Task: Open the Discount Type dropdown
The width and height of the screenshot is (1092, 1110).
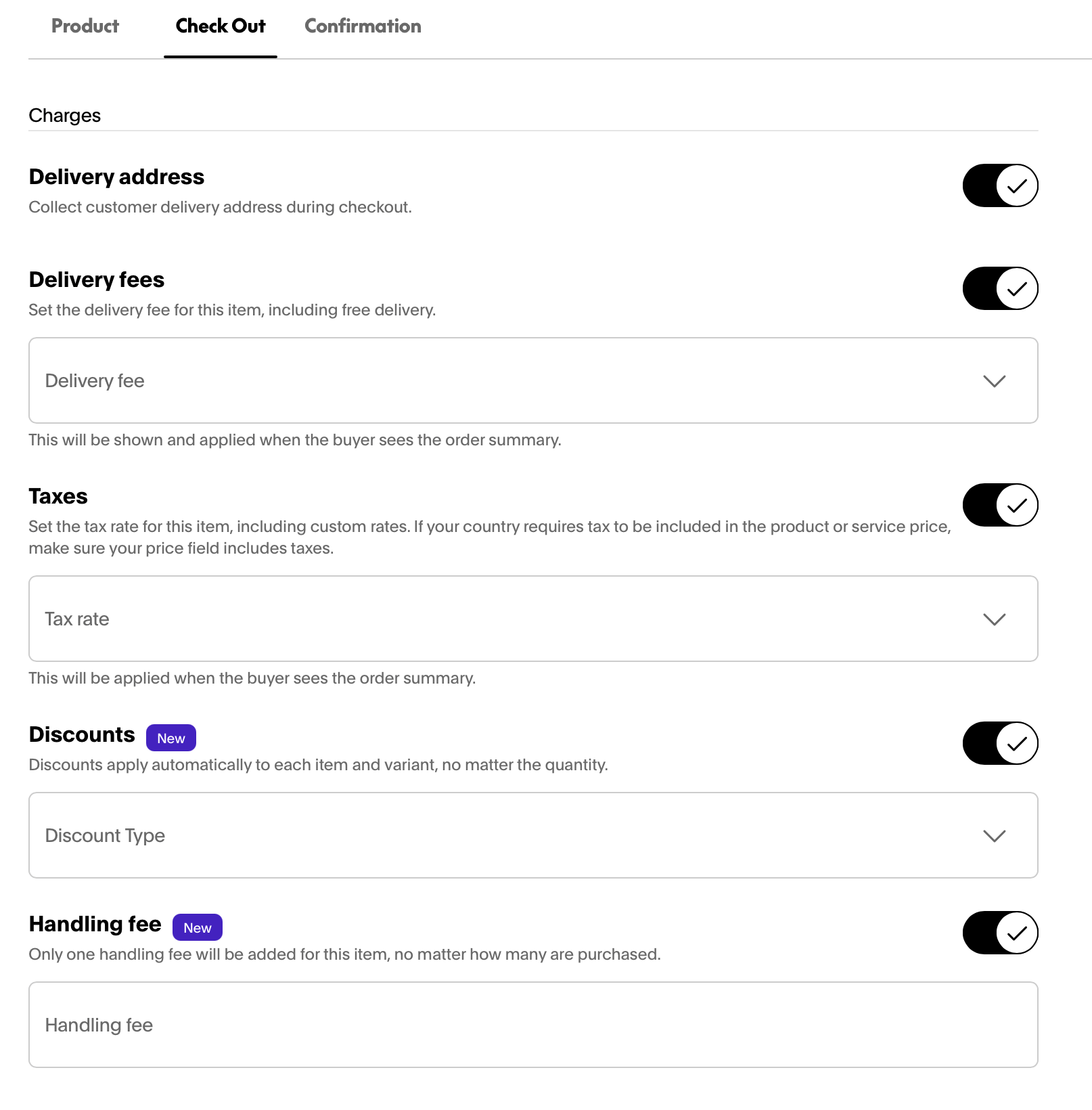Action: pos(533,835)
